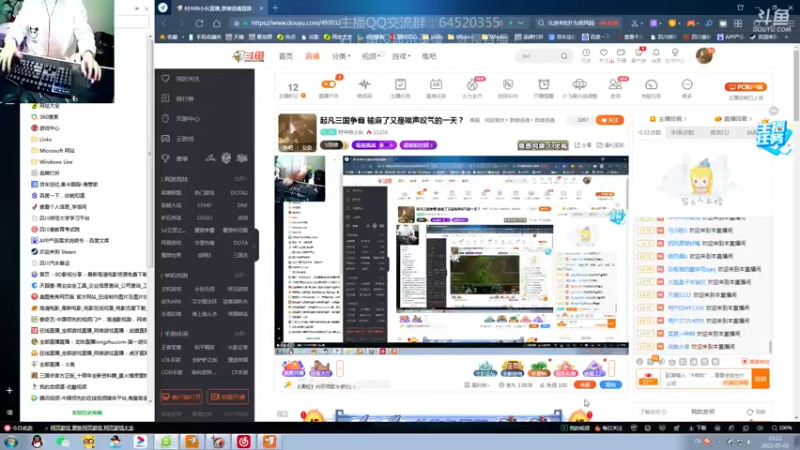800x450 pixels.
Task: Click the browser refresh icon
Action: pyautogui.click(x=199, y=23)
